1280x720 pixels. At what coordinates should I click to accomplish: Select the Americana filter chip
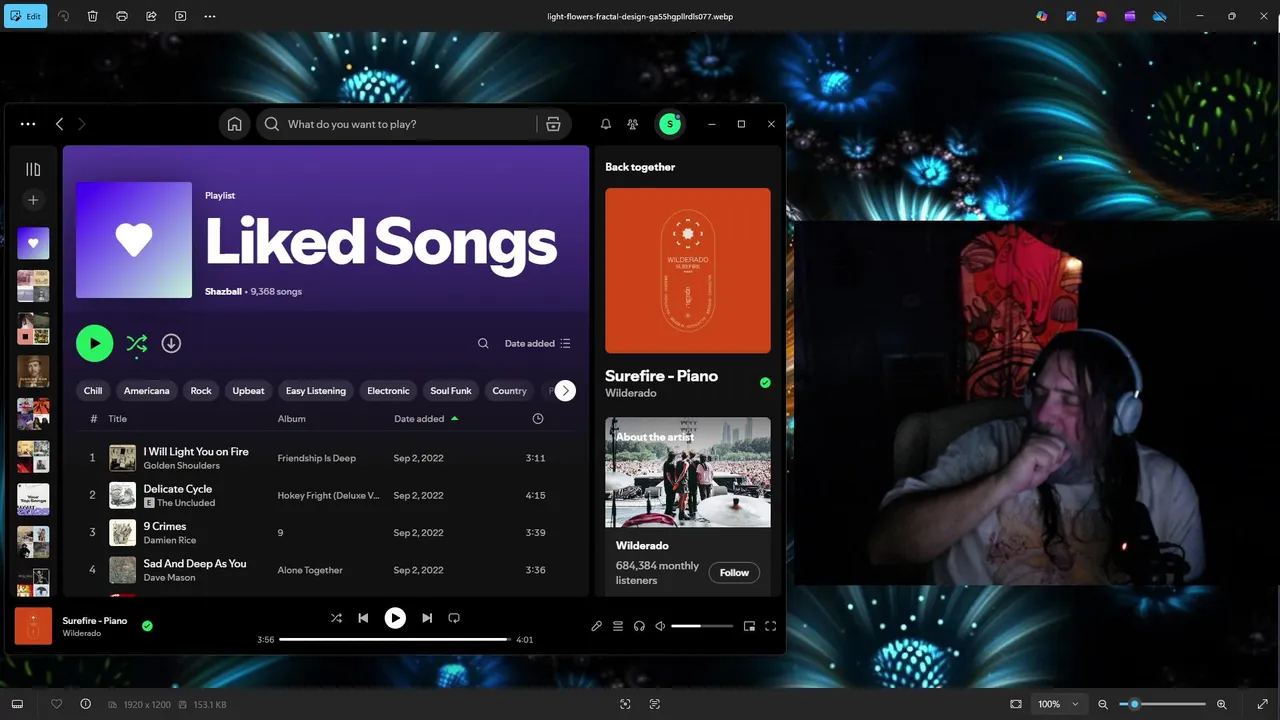147,391
